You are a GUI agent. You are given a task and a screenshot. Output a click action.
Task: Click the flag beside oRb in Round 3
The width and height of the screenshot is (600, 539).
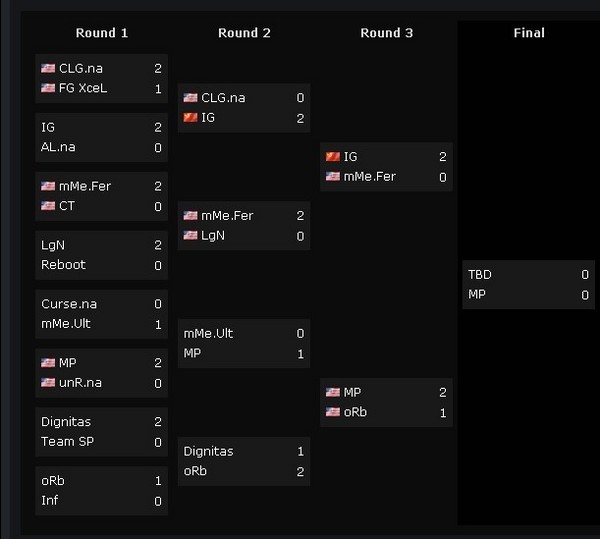coord(333,412)
